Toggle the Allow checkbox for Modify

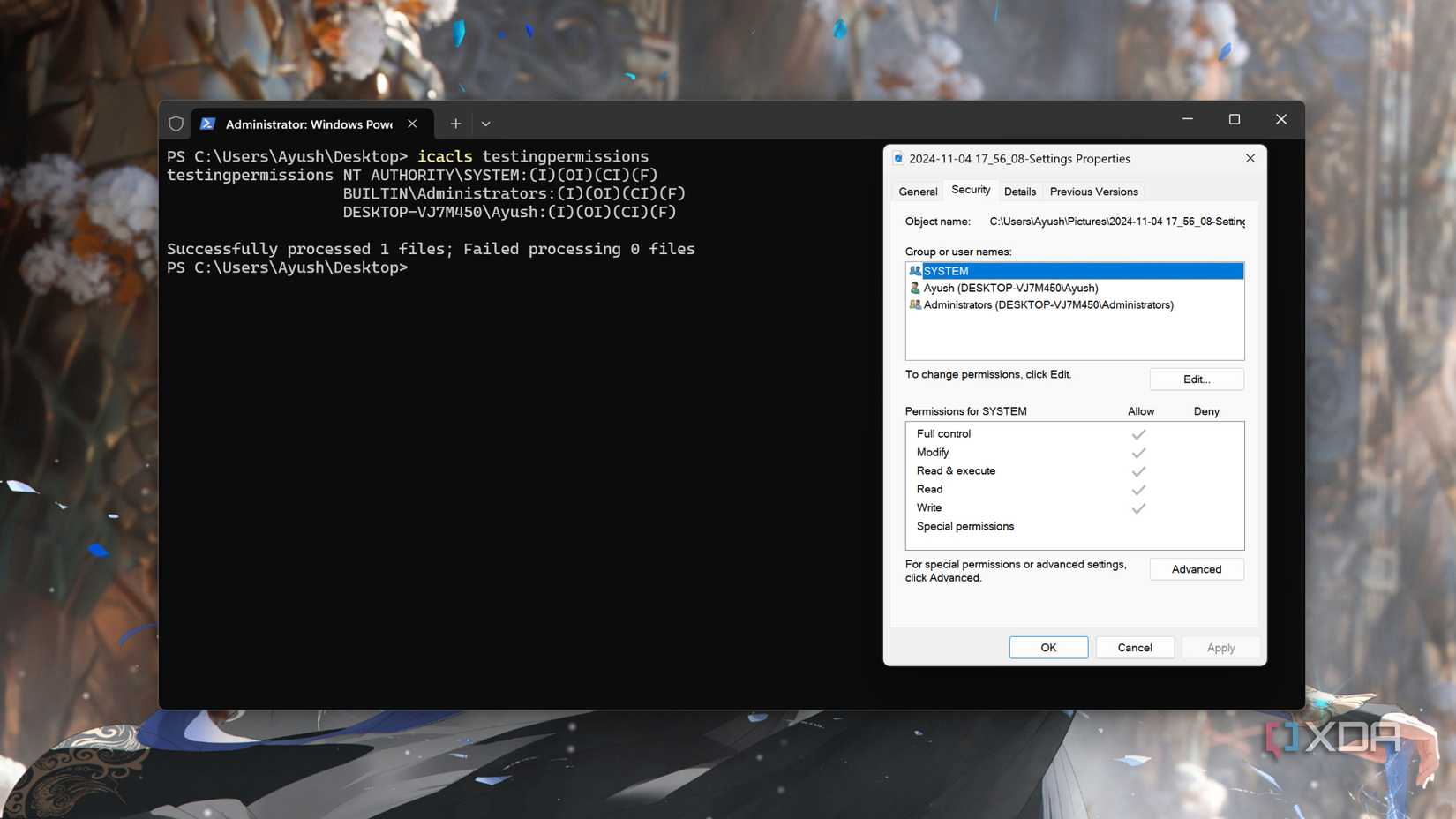click(x=1138, y=452)
